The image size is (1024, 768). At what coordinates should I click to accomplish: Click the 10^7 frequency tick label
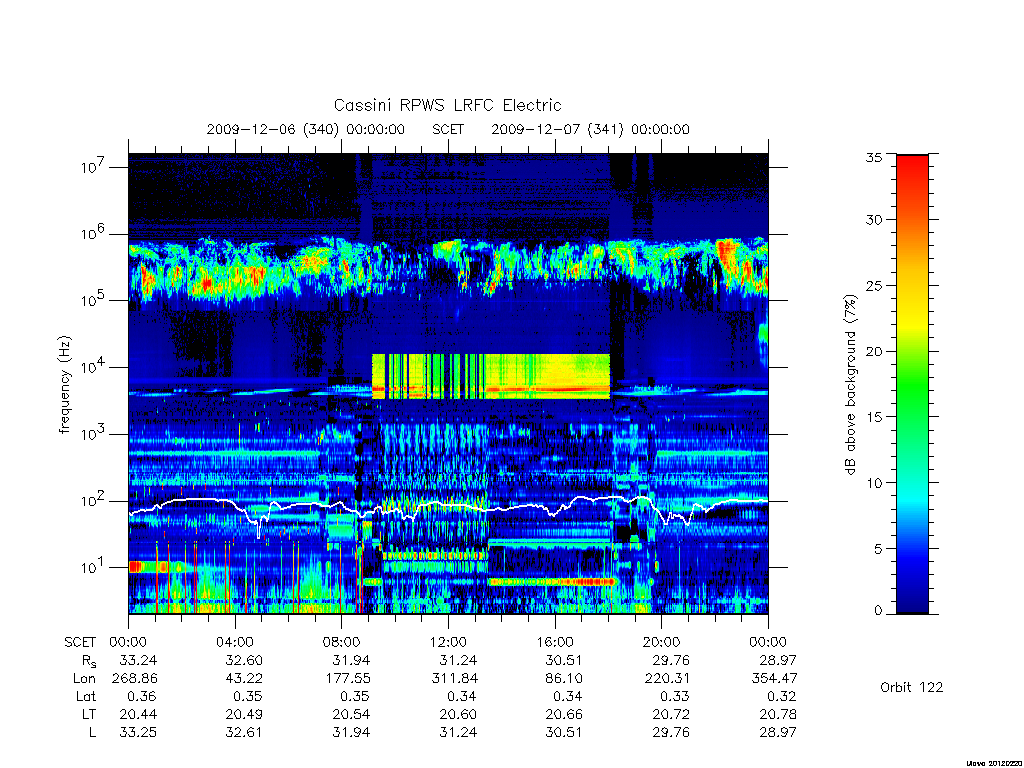93,167
